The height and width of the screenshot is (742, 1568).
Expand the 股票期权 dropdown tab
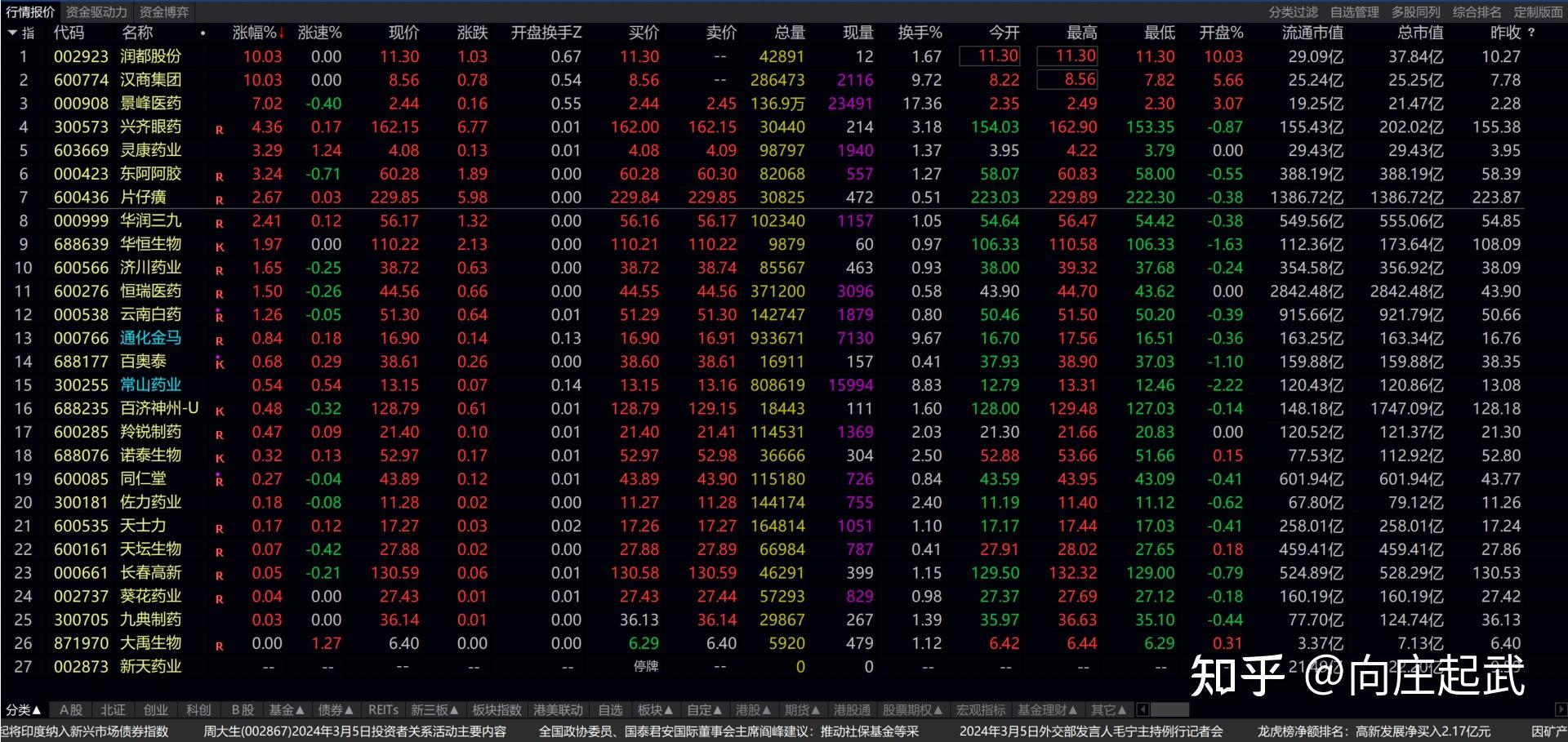point(912,710)
